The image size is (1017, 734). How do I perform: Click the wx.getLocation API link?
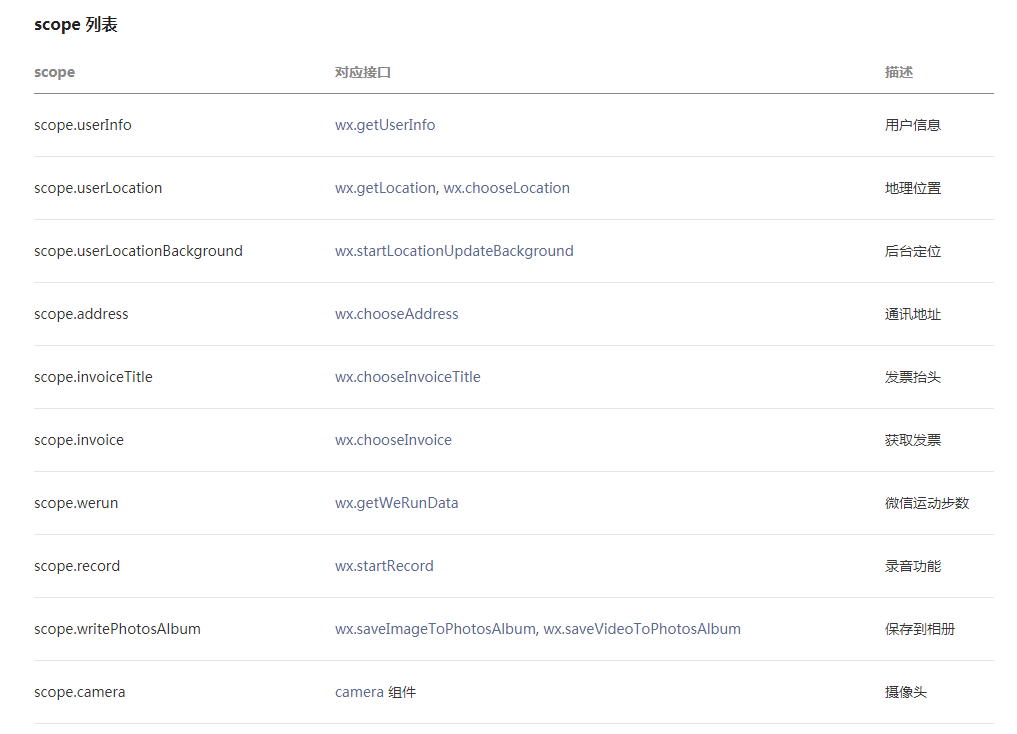385,188
